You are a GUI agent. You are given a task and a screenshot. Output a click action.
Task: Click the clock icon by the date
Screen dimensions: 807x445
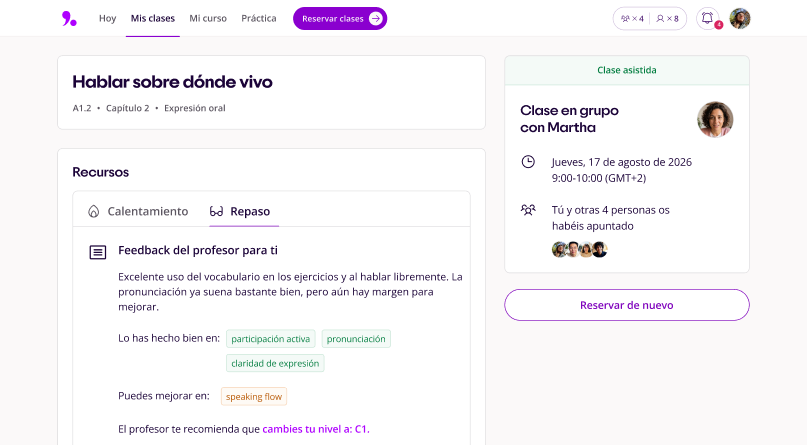pyautogui.click(x=528, y=162)
